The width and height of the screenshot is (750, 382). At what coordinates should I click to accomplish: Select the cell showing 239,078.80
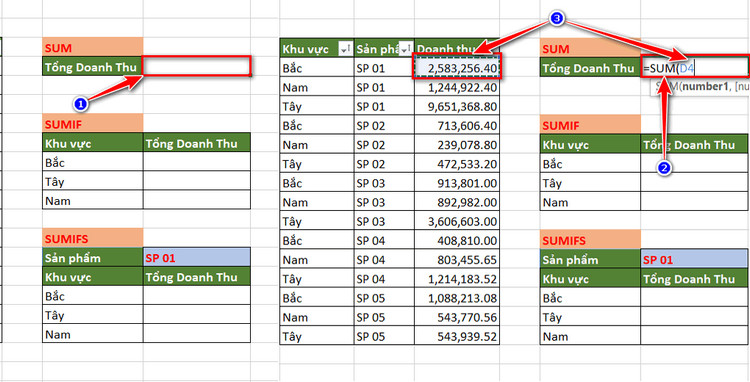pos(457,145)
